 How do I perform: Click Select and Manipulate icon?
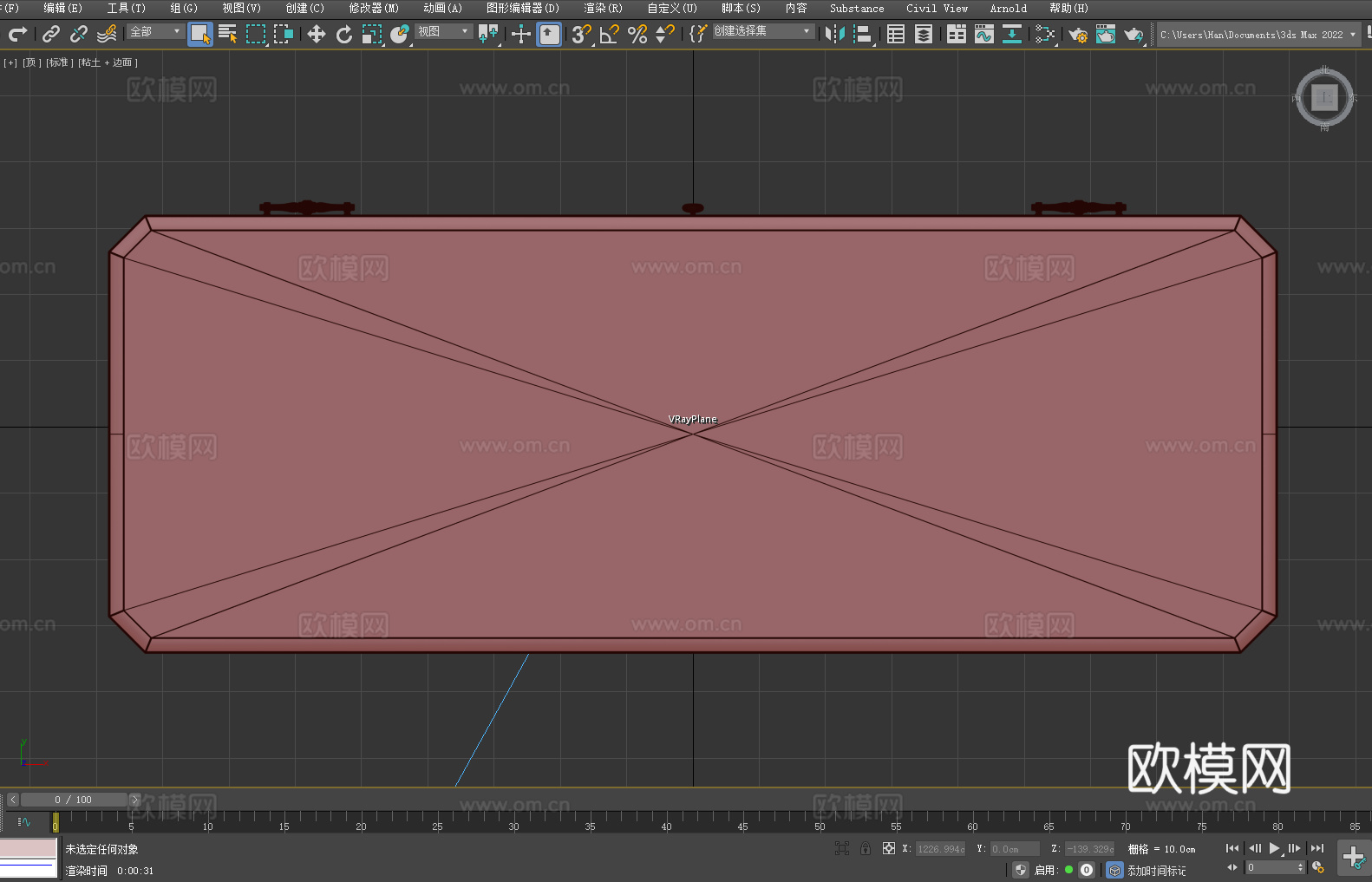[521, 34]
